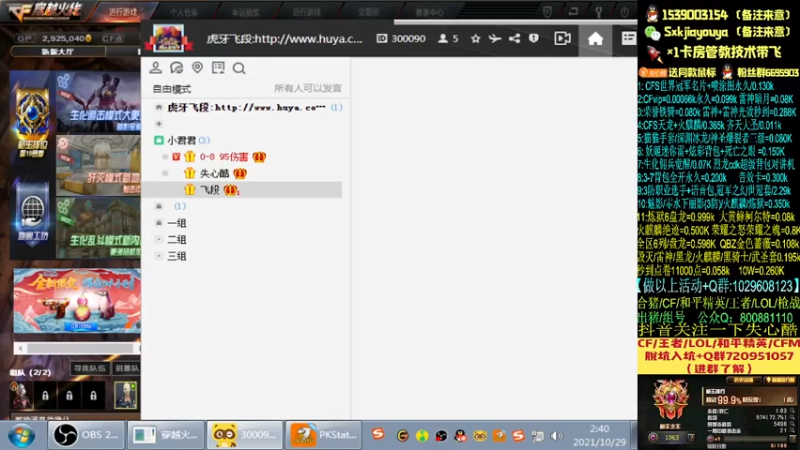
Task: Open the Windows Start button
Action: click(x=21, y=435)
